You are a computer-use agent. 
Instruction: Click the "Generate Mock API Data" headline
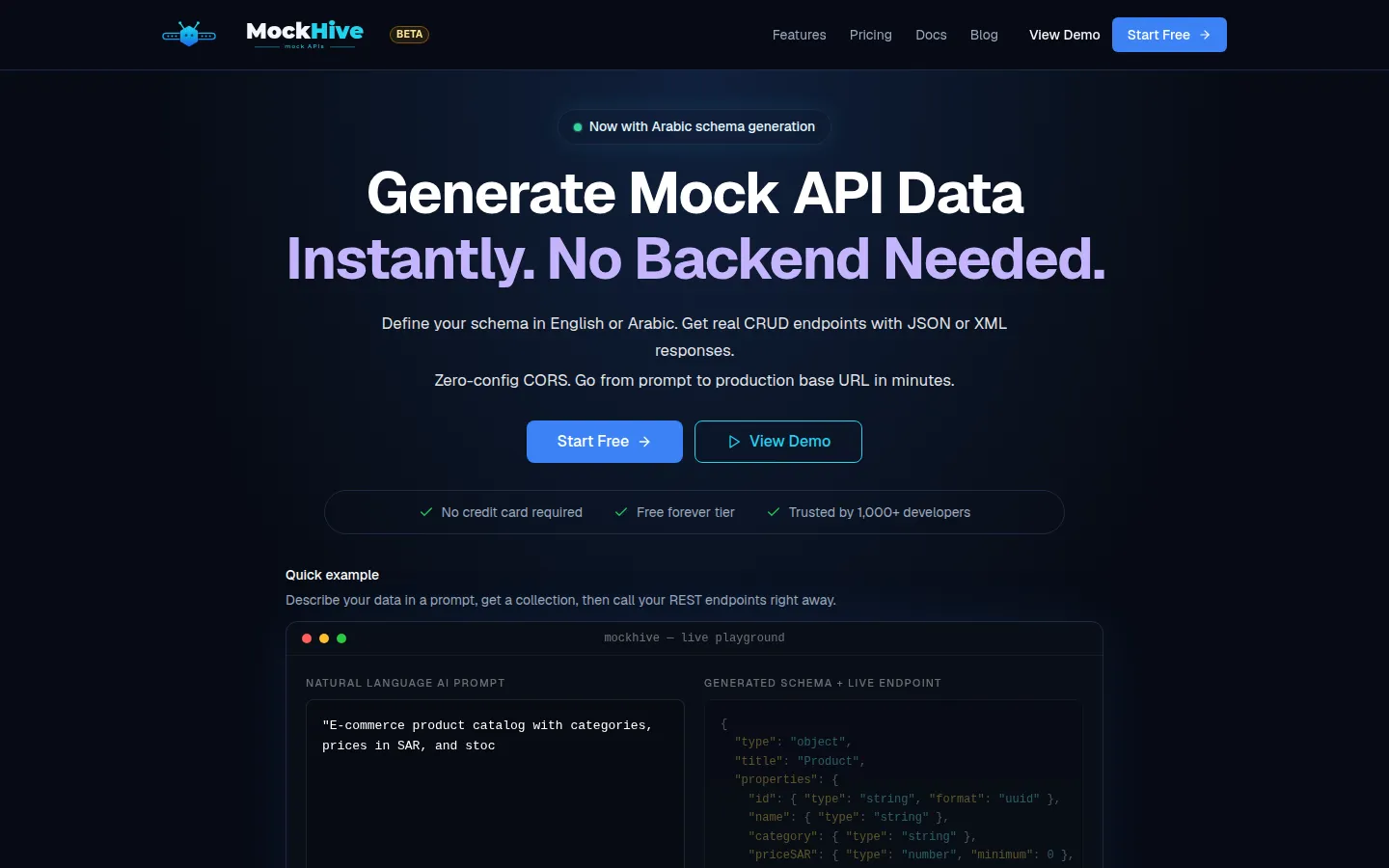coord(694,193)
